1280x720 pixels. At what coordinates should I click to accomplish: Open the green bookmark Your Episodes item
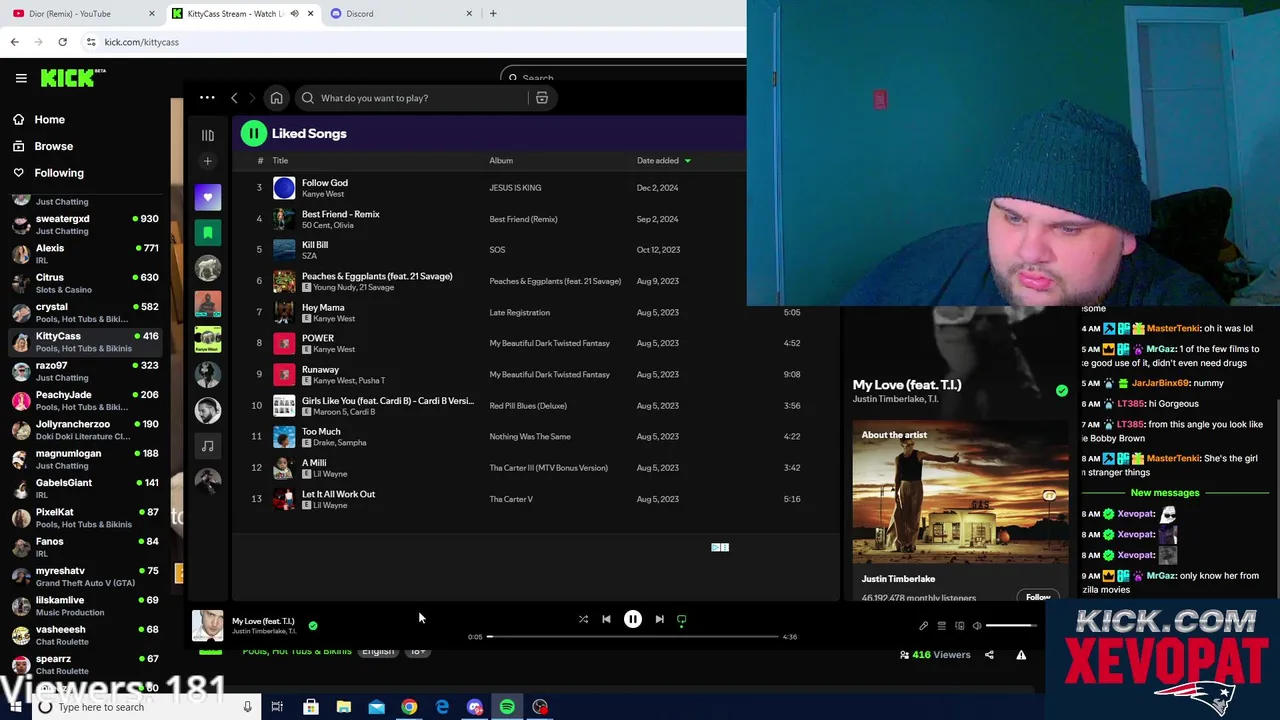[x=208, y=233]
